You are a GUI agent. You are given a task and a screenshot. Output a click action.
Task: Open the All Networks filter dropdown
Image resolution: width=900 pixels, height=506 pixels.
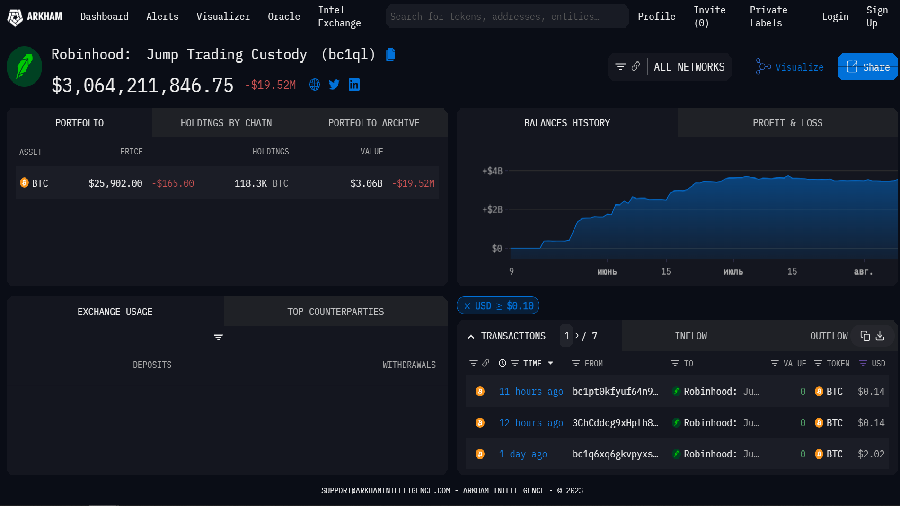670,67
